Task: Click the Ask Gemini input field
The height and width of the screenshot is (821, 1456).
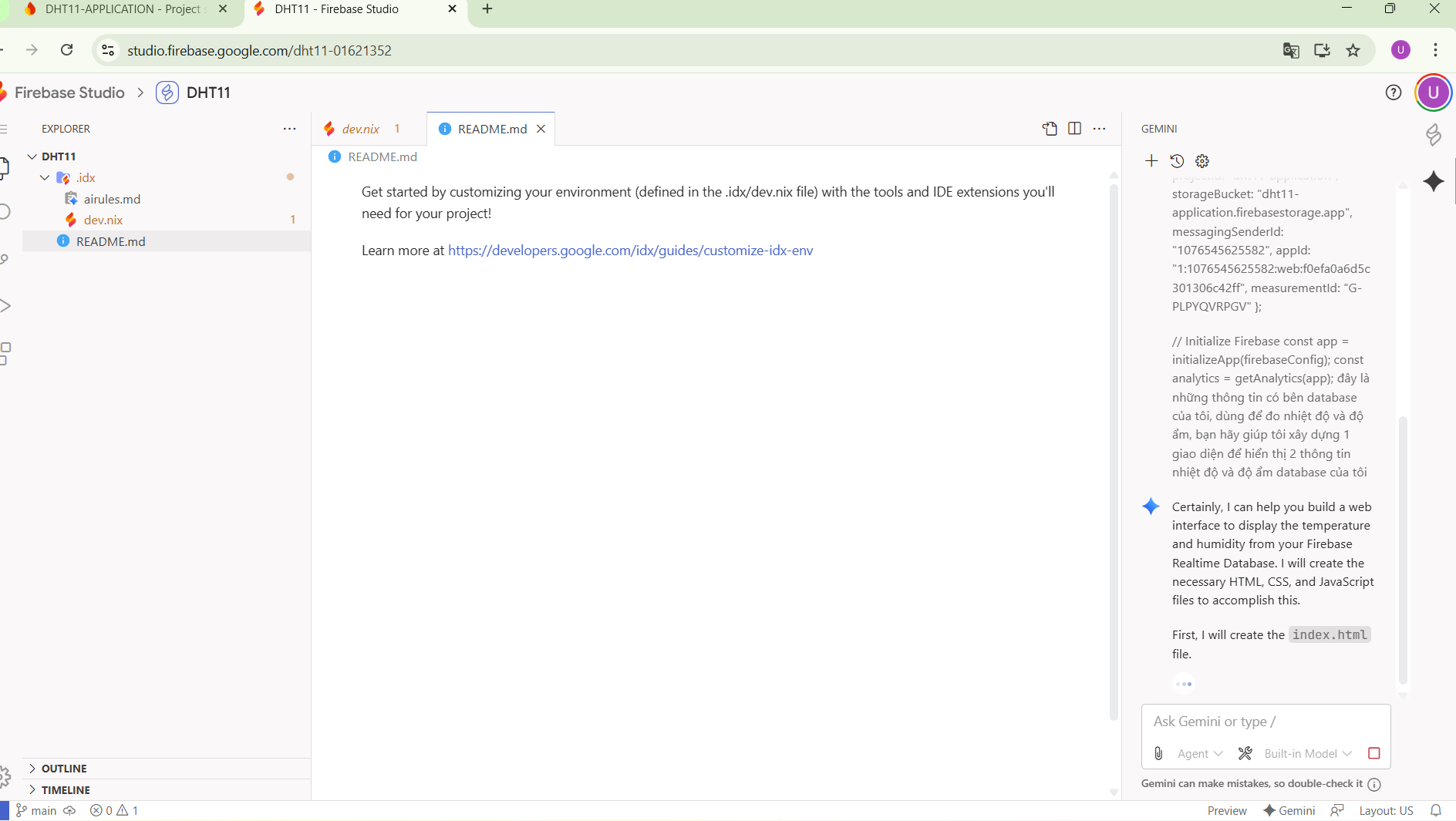Action: pyautogui.click(x=1265, y=722)
